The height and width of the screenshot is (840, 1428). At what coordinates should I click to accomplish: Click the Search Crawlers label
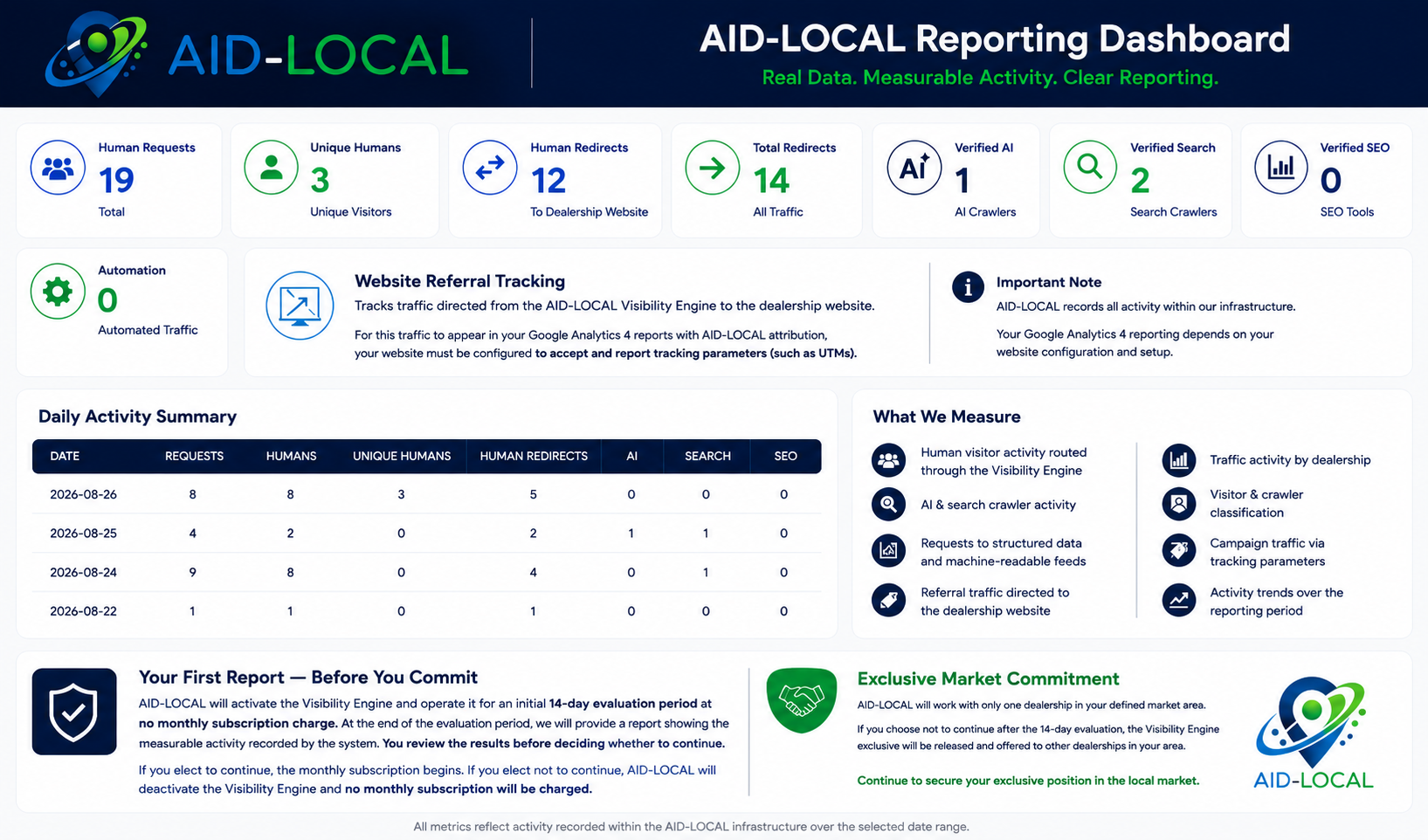pos(1173,212)
